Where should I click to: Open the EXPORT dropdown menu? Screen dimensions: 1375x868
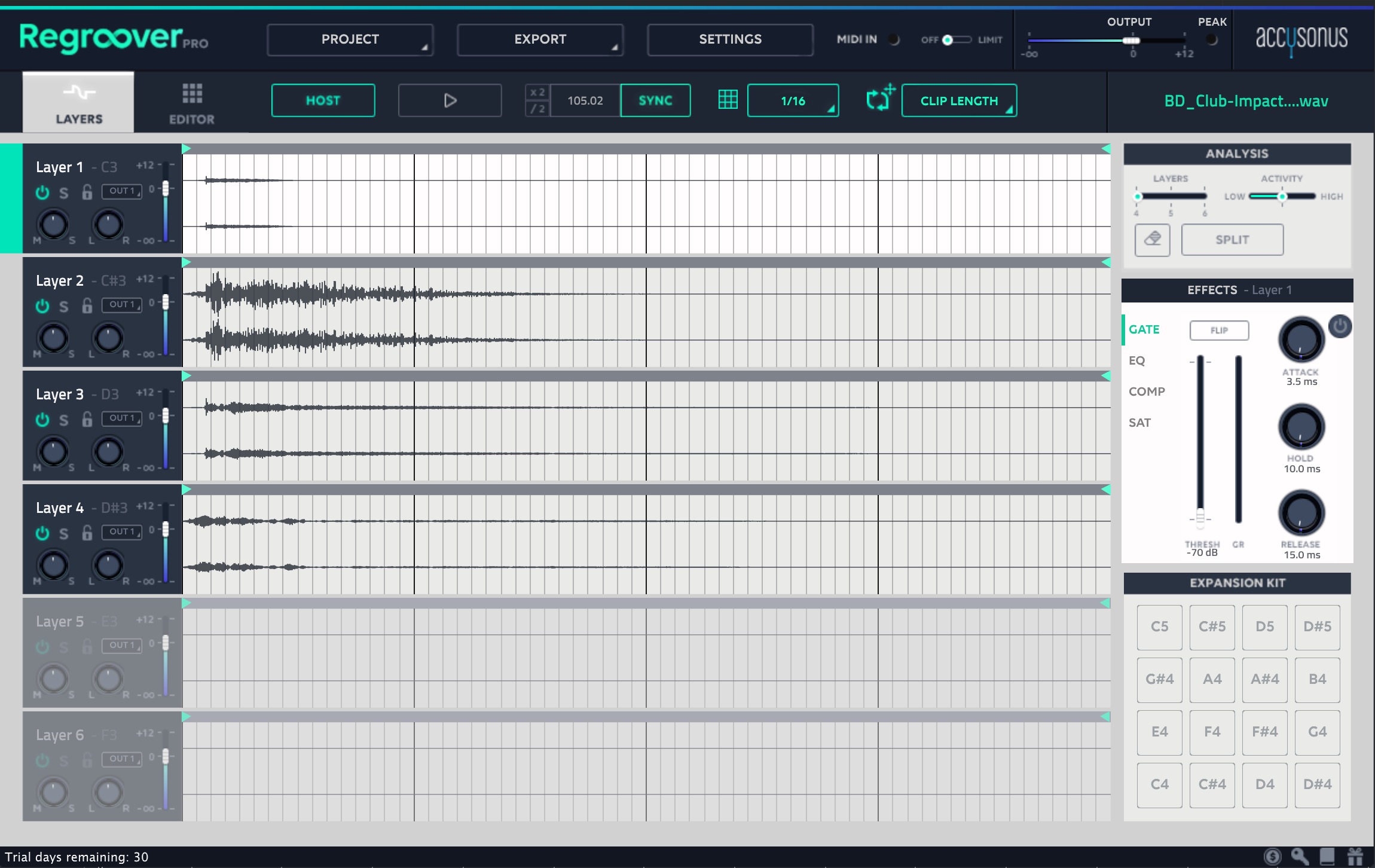pyautogui.click(x=540, y=39)
